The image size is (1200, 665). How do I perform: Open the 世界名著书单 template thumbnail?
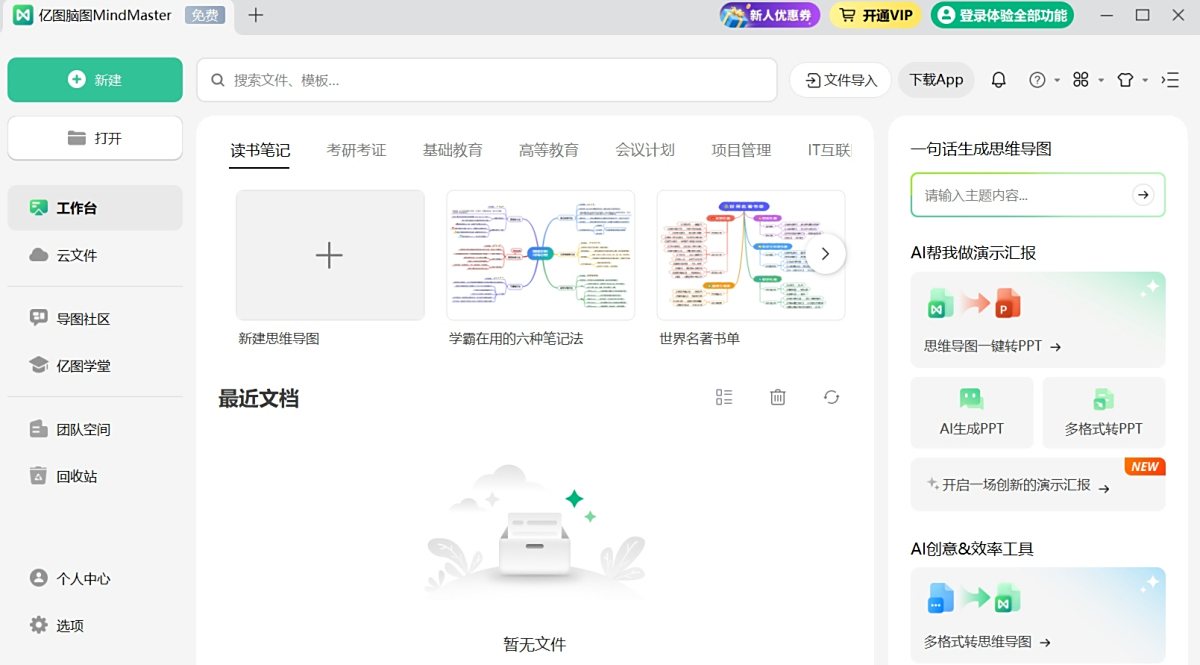click(x=750, y=255)
